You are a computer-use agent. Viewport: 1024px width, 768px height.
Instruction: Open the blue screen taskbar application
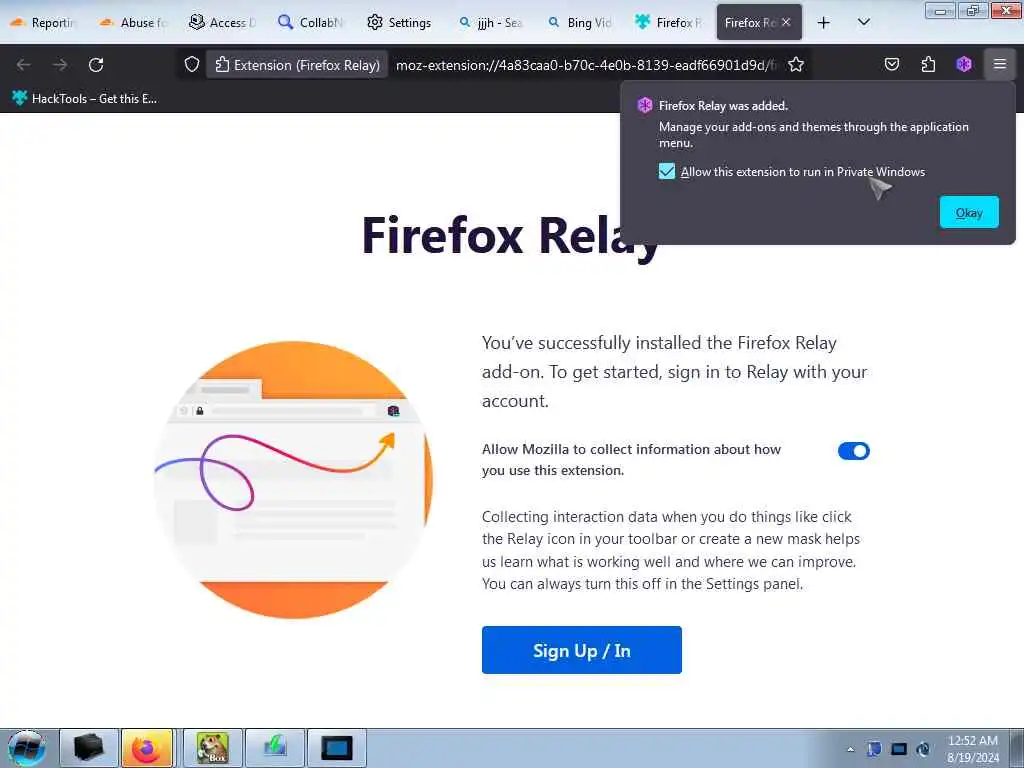pos(337,748)
